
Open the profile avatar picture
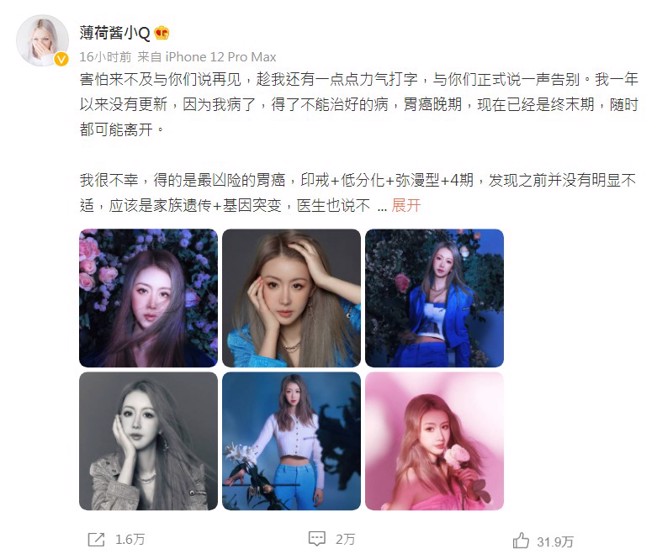[42, 41]
